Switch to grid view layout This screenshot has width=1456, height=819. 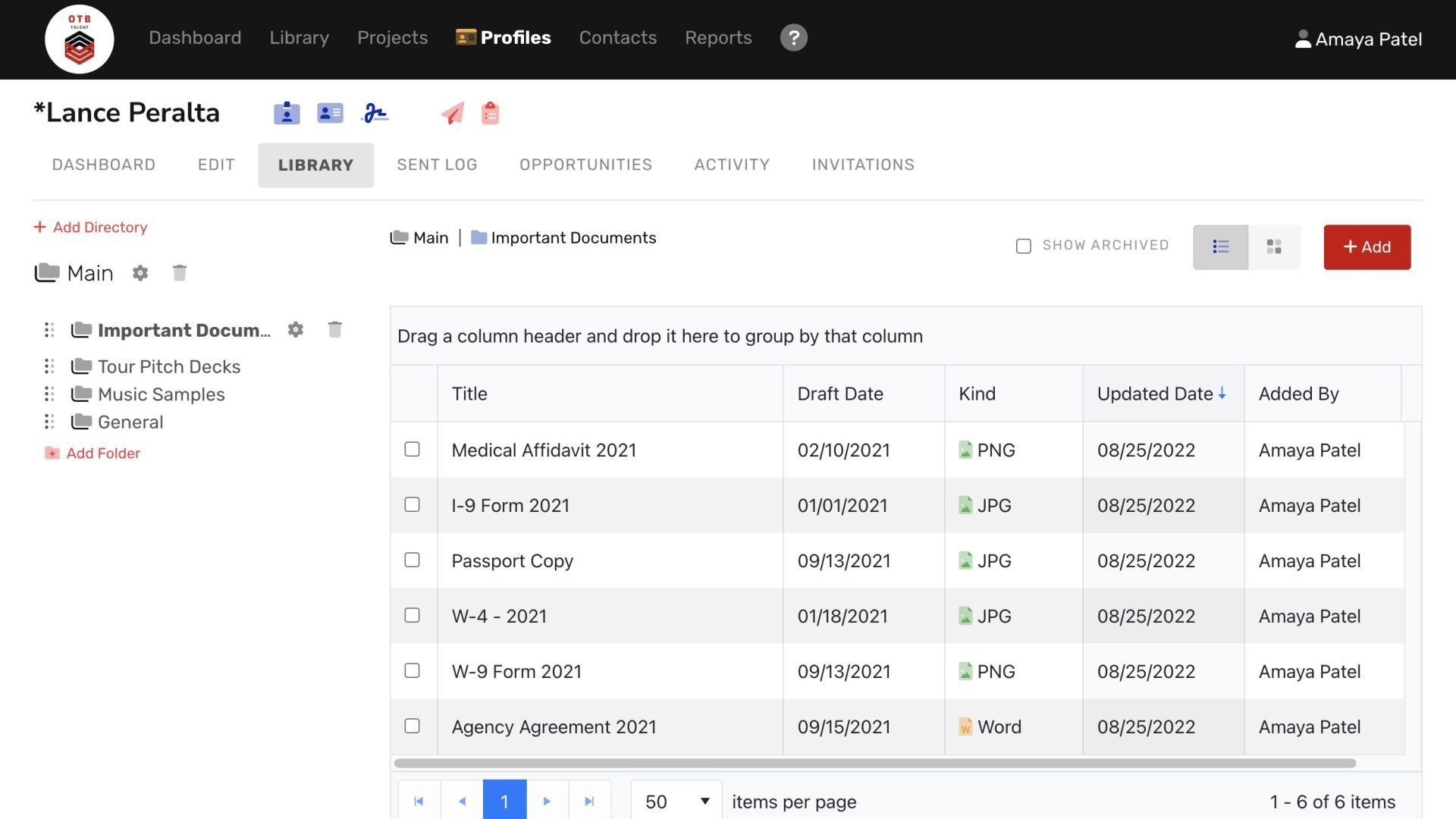tap(1274, 246)
